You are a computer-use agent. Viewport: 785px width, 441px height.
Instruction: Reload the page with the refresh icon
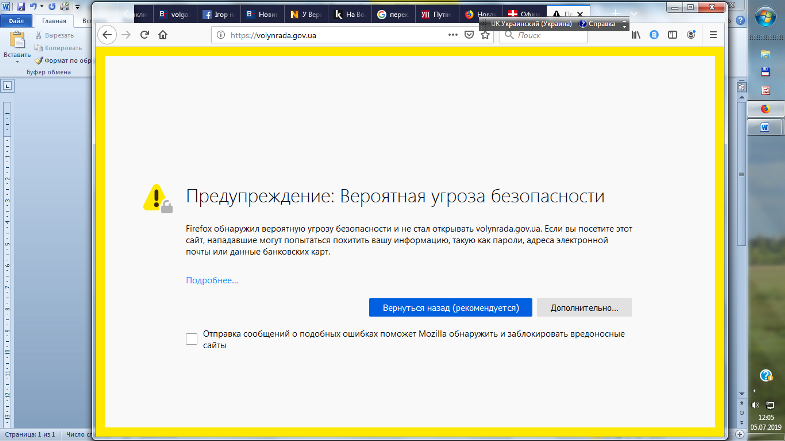pos(145,35)
